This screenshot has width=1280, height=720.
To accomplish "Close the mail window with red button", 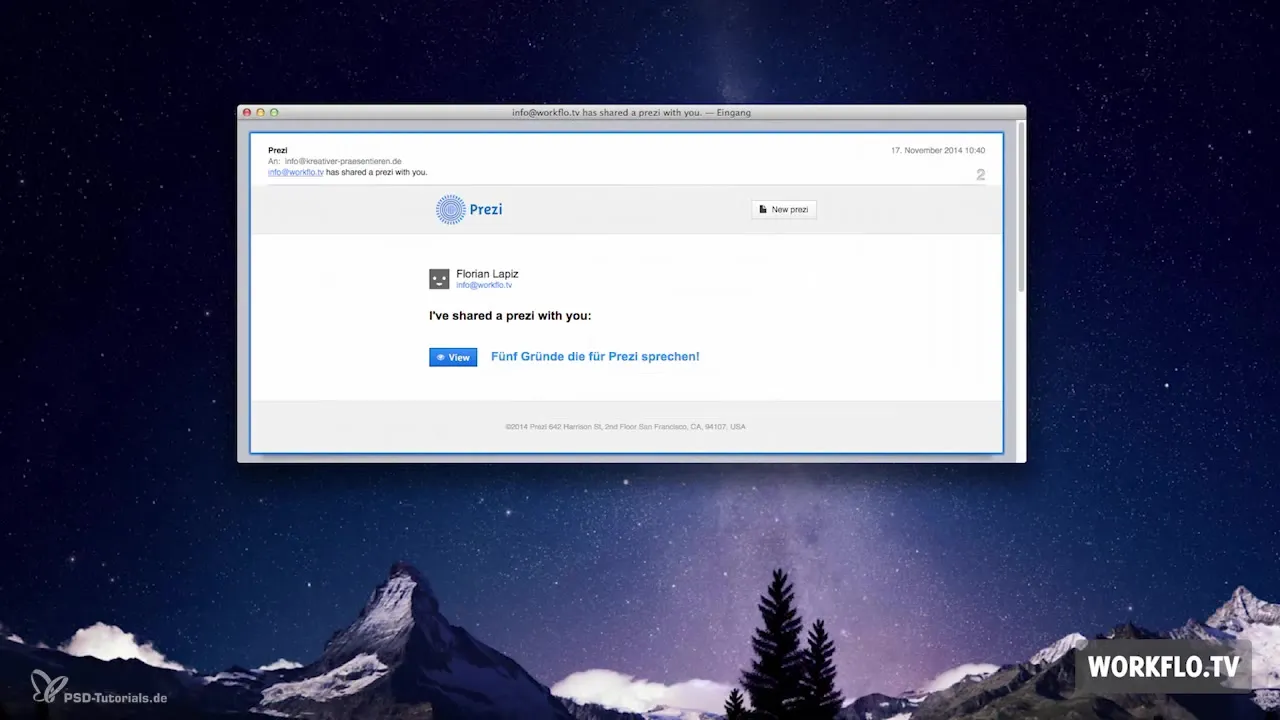I will (x=247, y=113).
